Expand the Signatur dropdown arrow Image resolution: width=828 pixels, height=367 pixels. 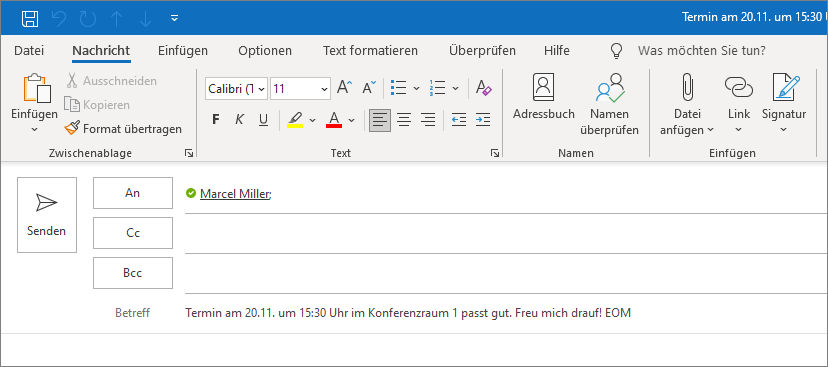click(784, 130)
